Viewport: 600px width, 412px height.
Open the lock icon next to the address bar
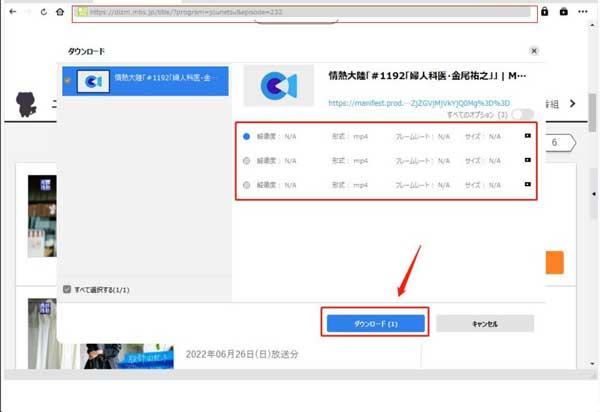click(545, 11)
